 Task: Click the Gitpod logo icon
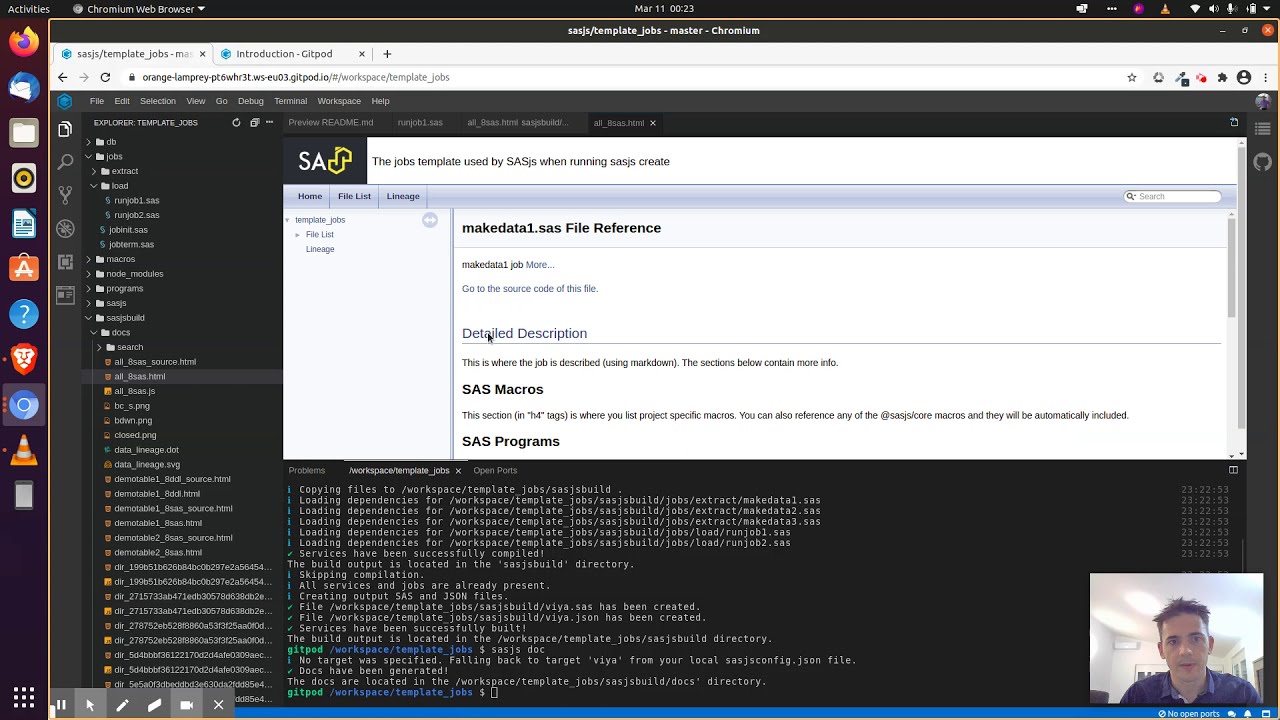tap(65, 101)
